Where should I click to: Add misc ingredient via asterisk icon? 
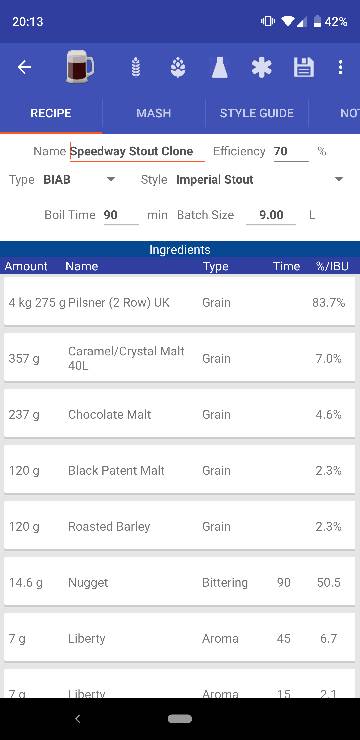click(261, 67)
